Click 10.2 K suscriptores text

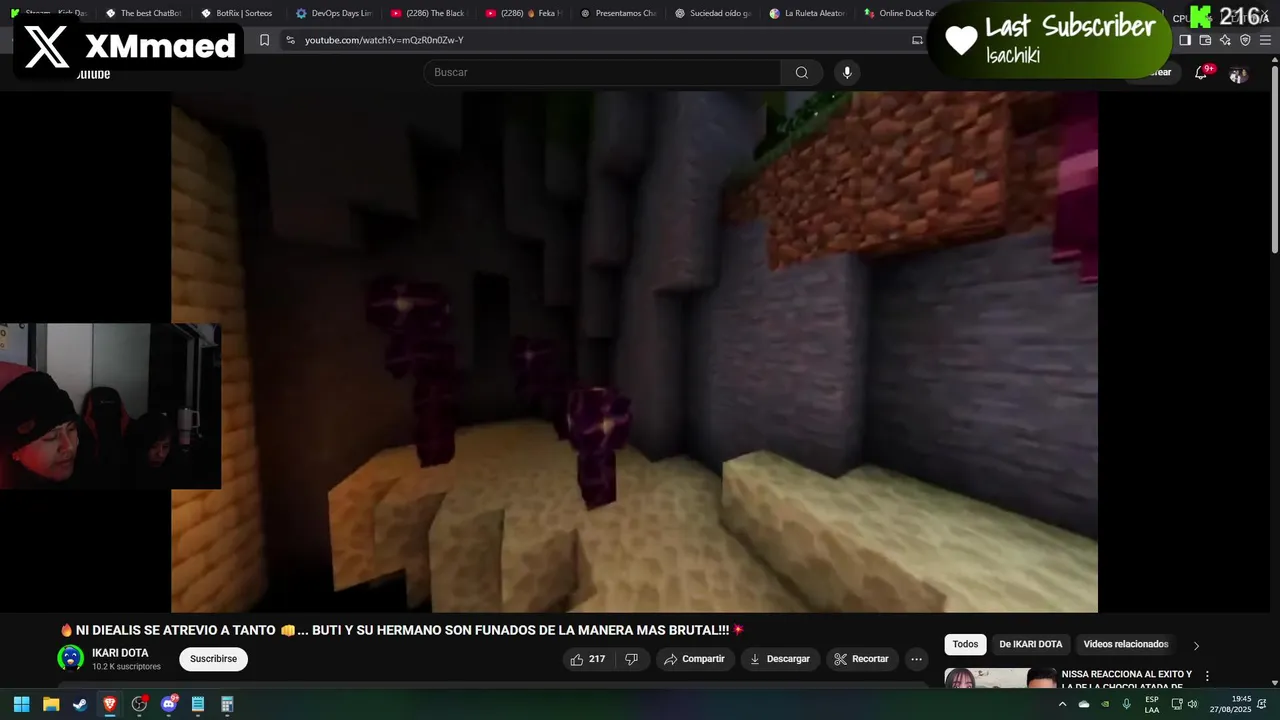(x=126, y=666)
